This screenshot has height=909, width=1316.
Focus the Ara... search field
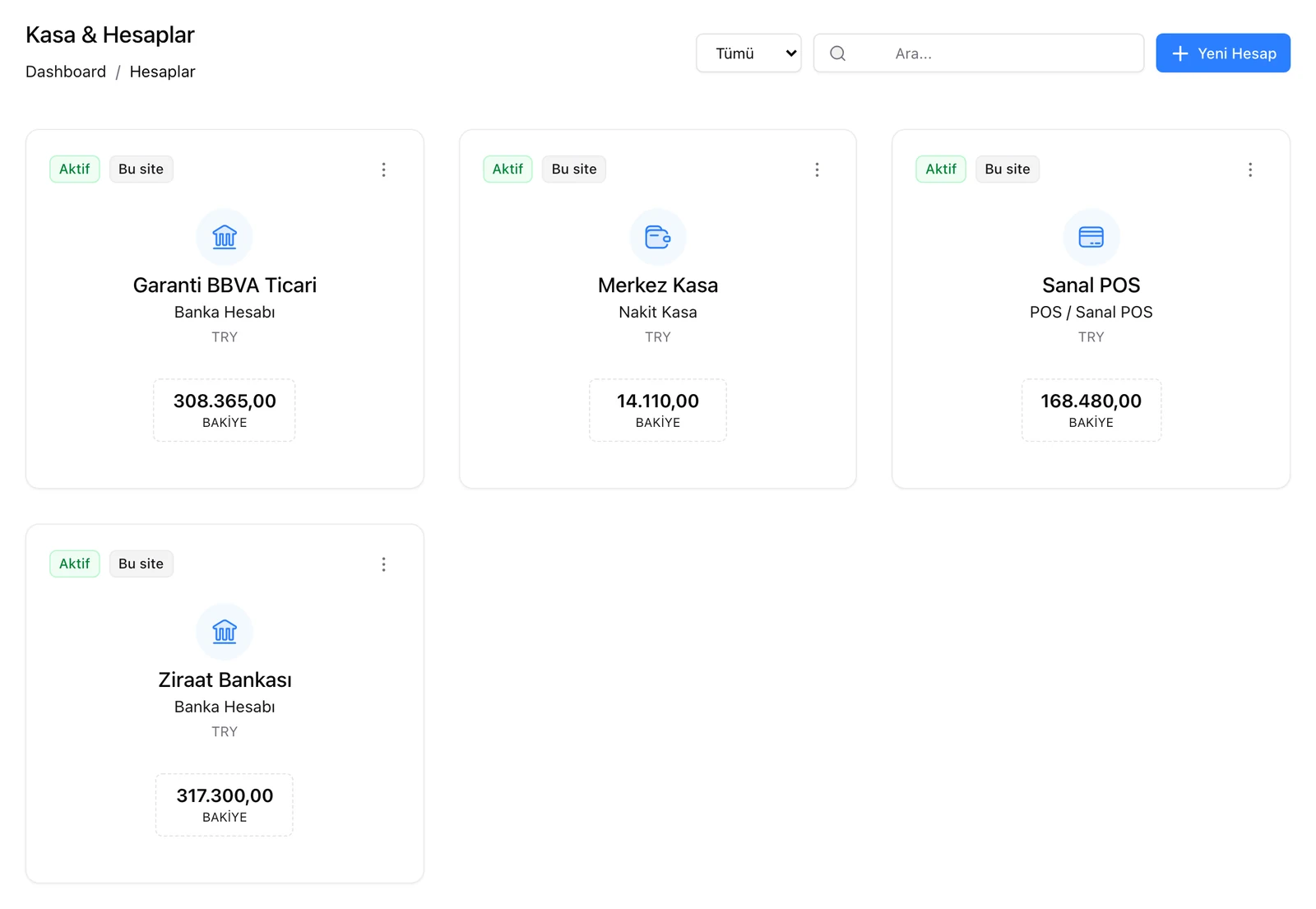click(979, 53)
